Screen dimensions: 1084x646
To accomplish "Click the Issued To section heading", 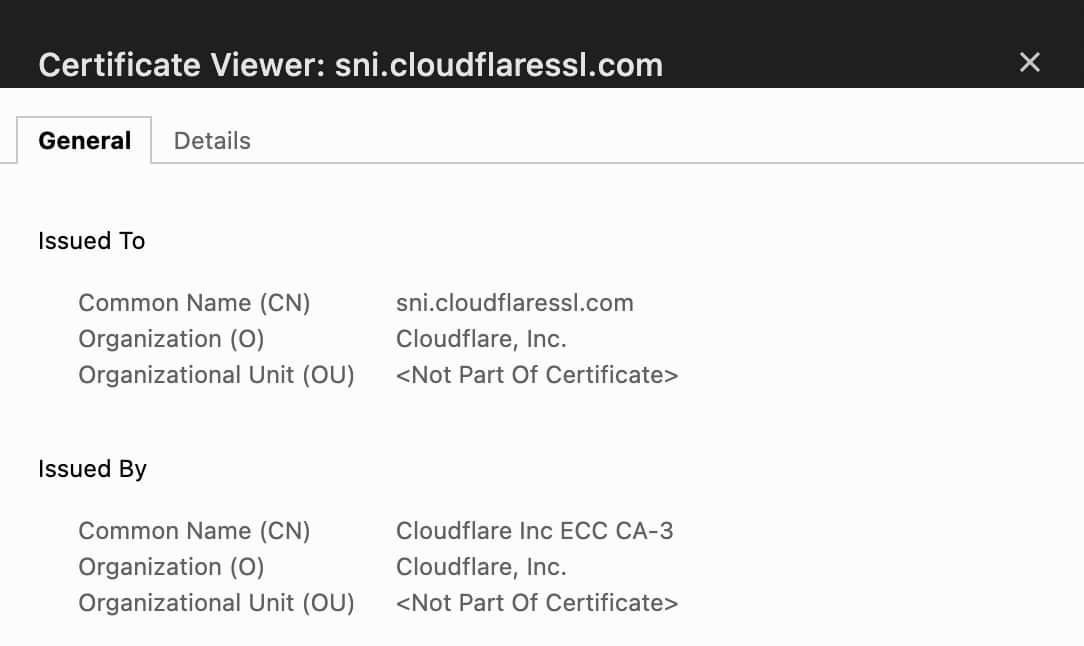I will coord(92,241).
